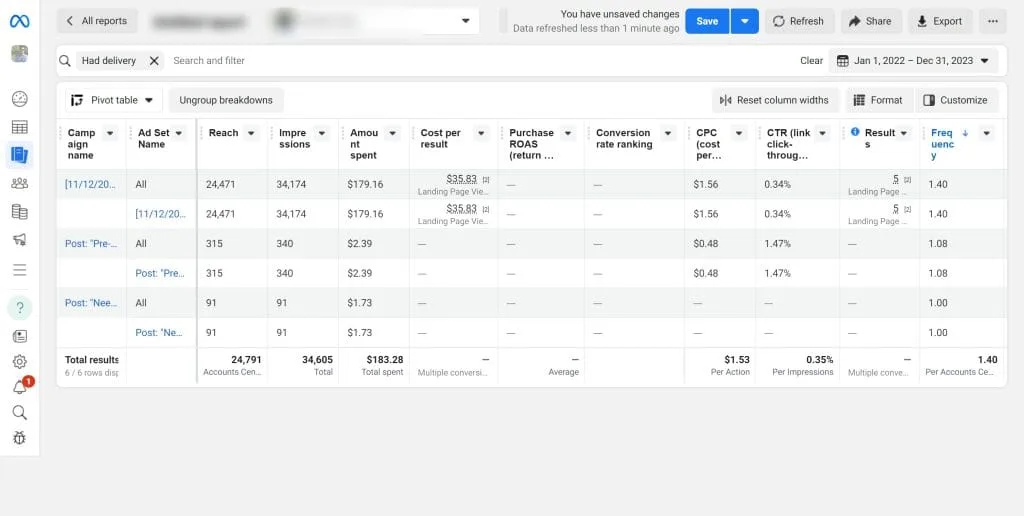Open CTR column dropdown
1024x516 pixels.
(822, 133)
